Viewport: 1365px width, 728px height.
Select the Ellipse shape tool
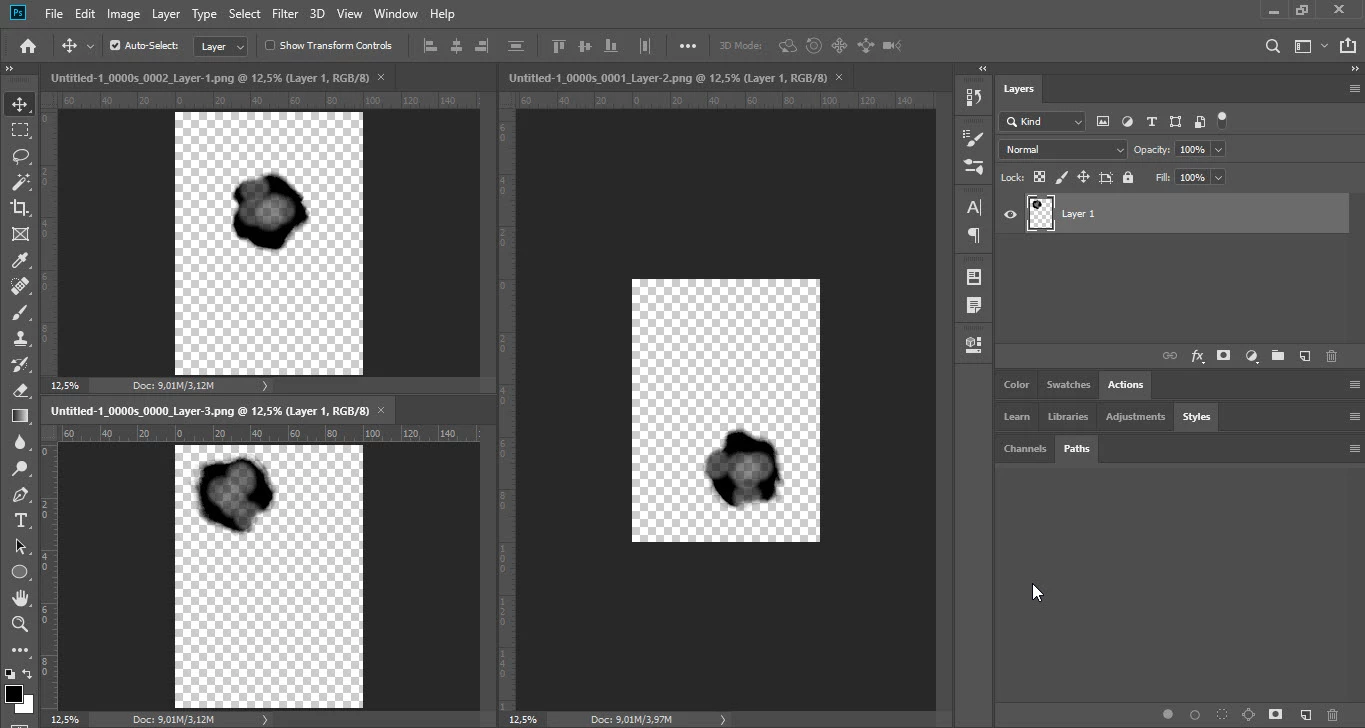(x=20, y=572)
